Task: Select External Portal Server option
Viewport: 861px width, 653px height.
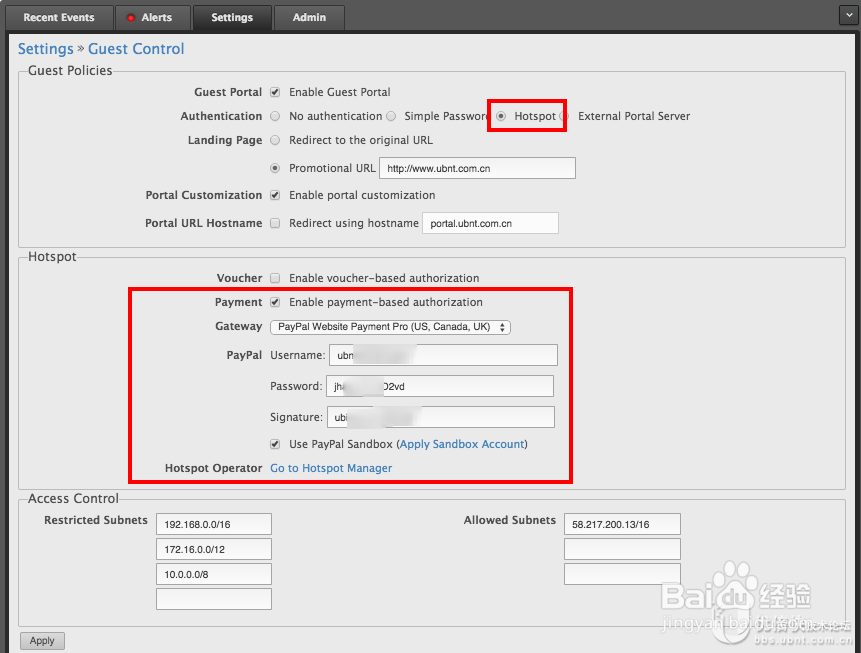Action: click(565, 116)
